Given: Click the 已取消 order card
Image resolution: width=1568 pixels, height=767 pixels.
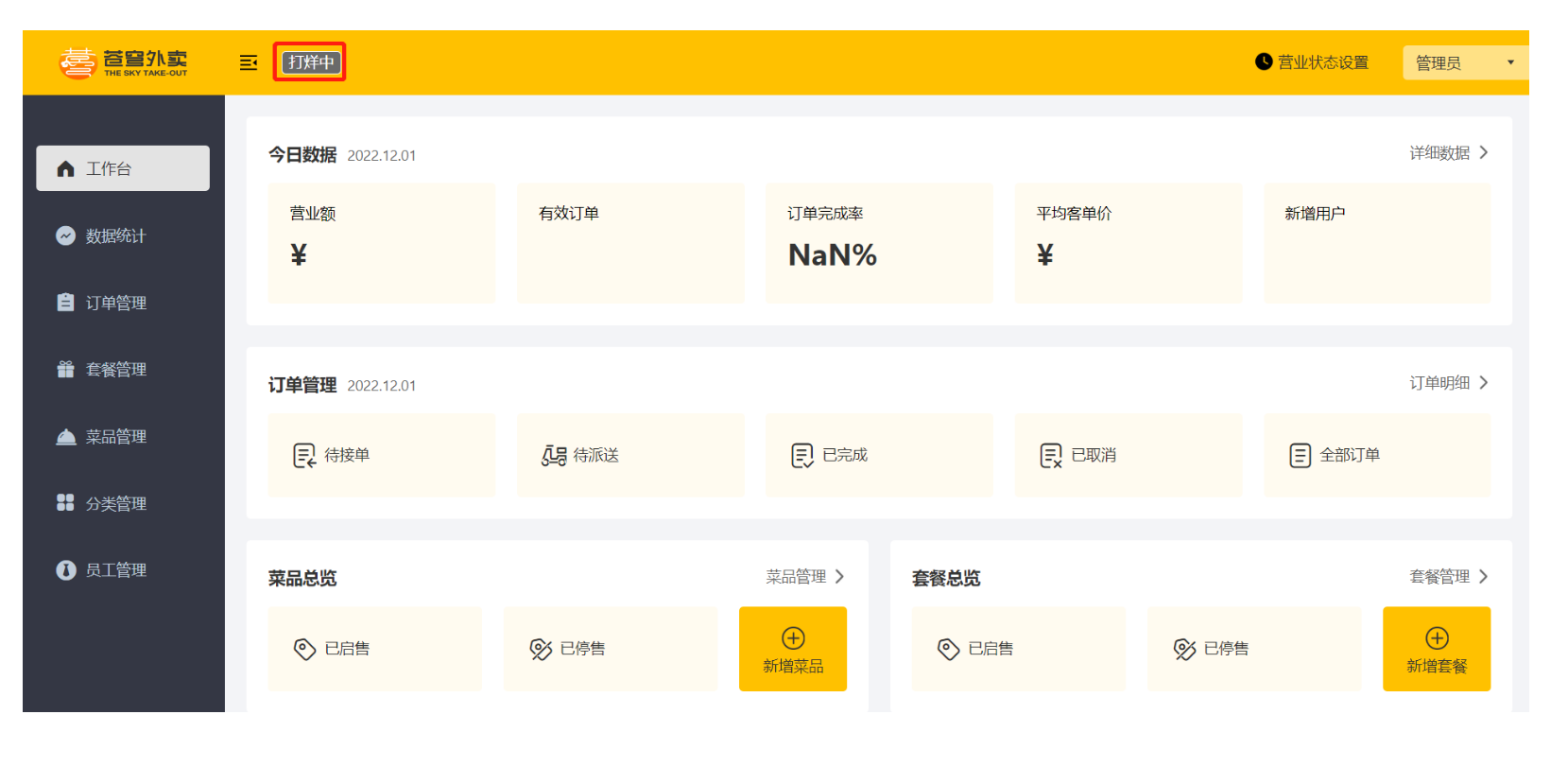Looking at the screenshot, I should tap(1129, 455).
